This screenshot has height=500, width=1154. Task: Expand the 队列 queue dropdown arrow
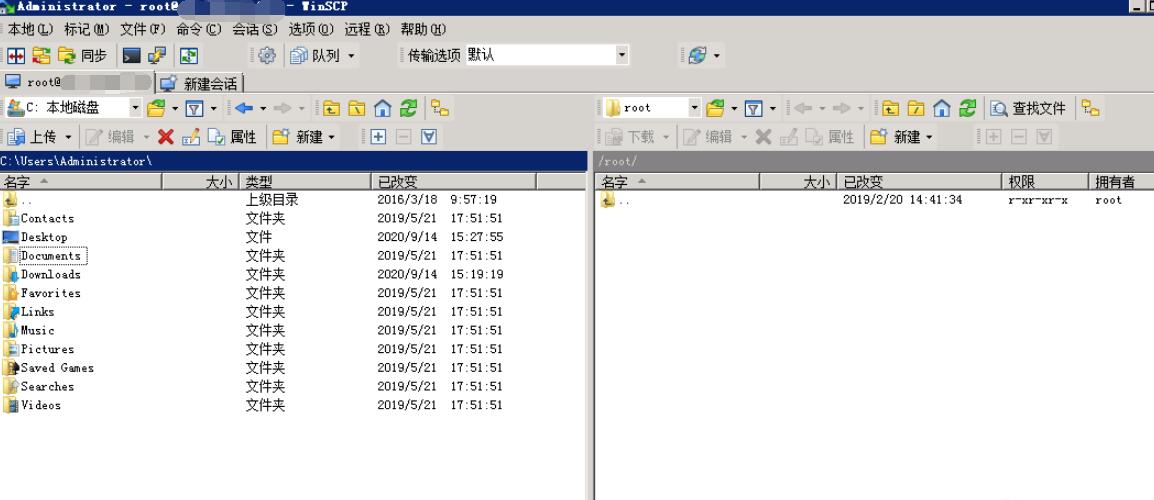[351, 56]
